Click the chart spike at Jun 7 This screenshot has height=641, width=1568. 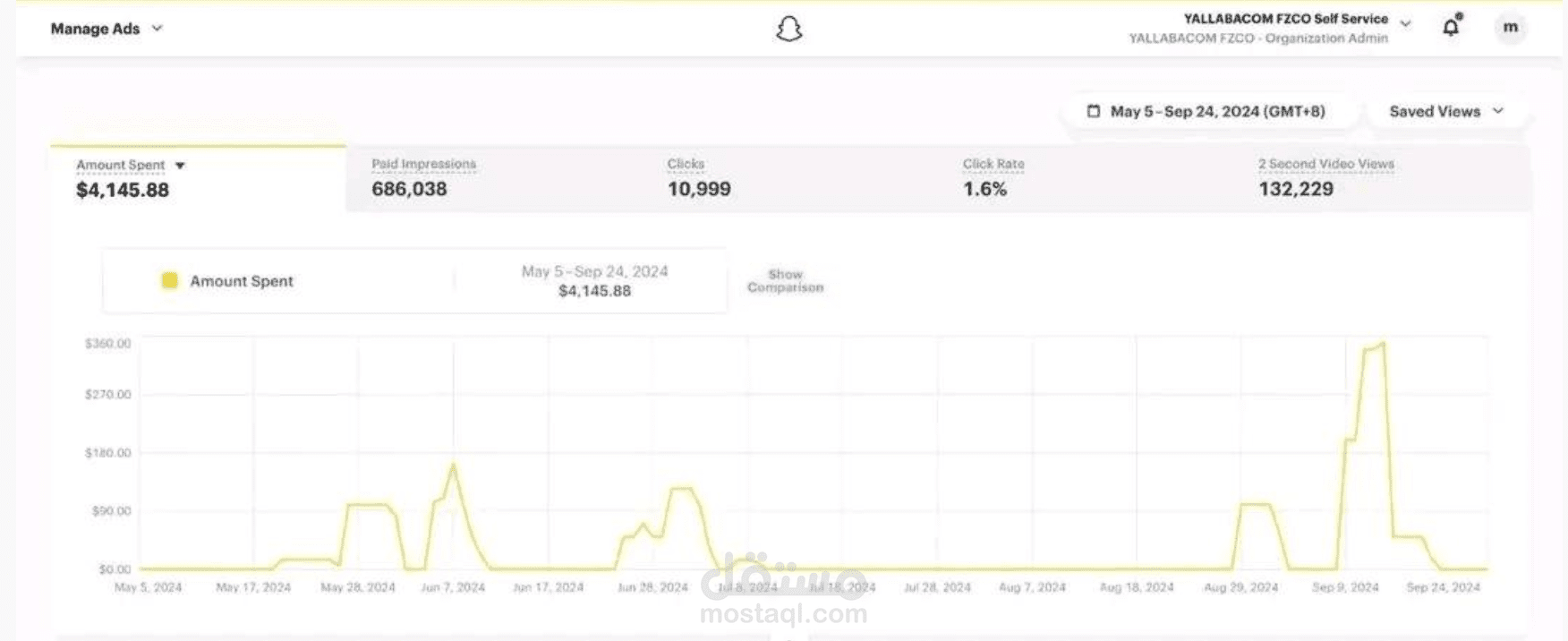tap(454, 465)
